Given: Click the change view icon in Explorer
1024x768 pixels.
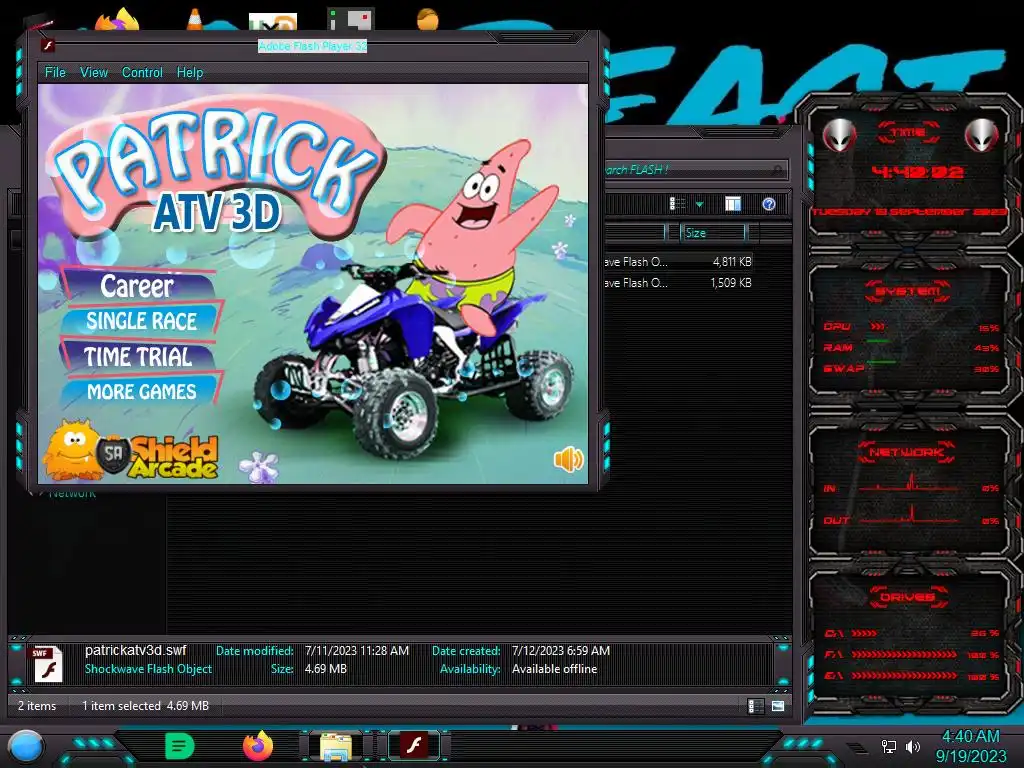Looking at the screenshot, I should tap(678, 204).
